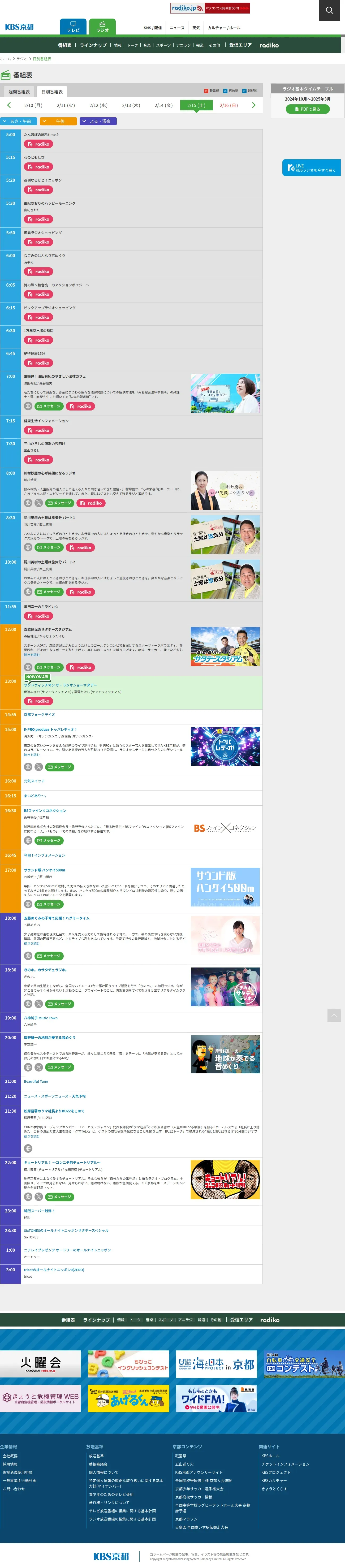Select the 日別番組表 tab

pyautogui.click(x=52, y=92)
